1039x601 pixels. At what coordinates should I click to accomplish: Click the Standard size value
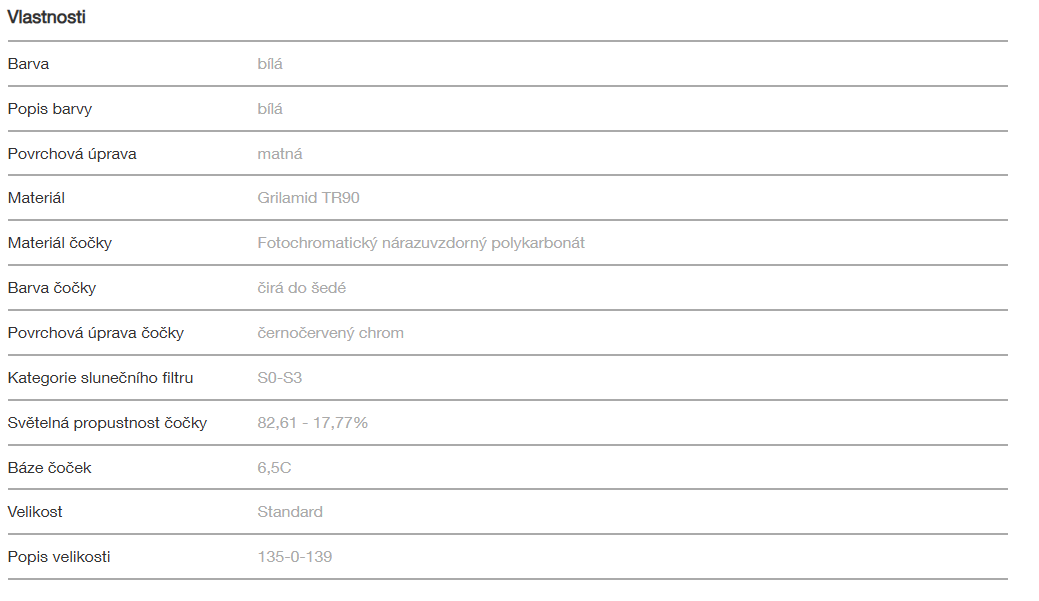click(290, 512)
